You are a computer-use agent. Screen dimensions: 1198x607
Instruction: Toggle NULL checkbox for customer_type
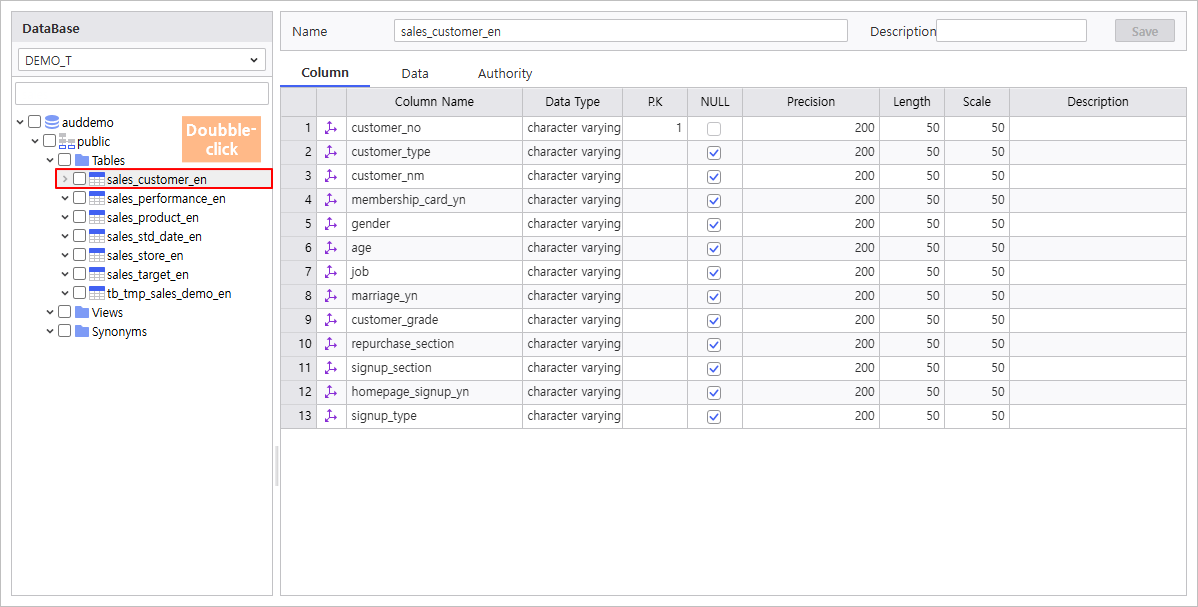point(714,152)
